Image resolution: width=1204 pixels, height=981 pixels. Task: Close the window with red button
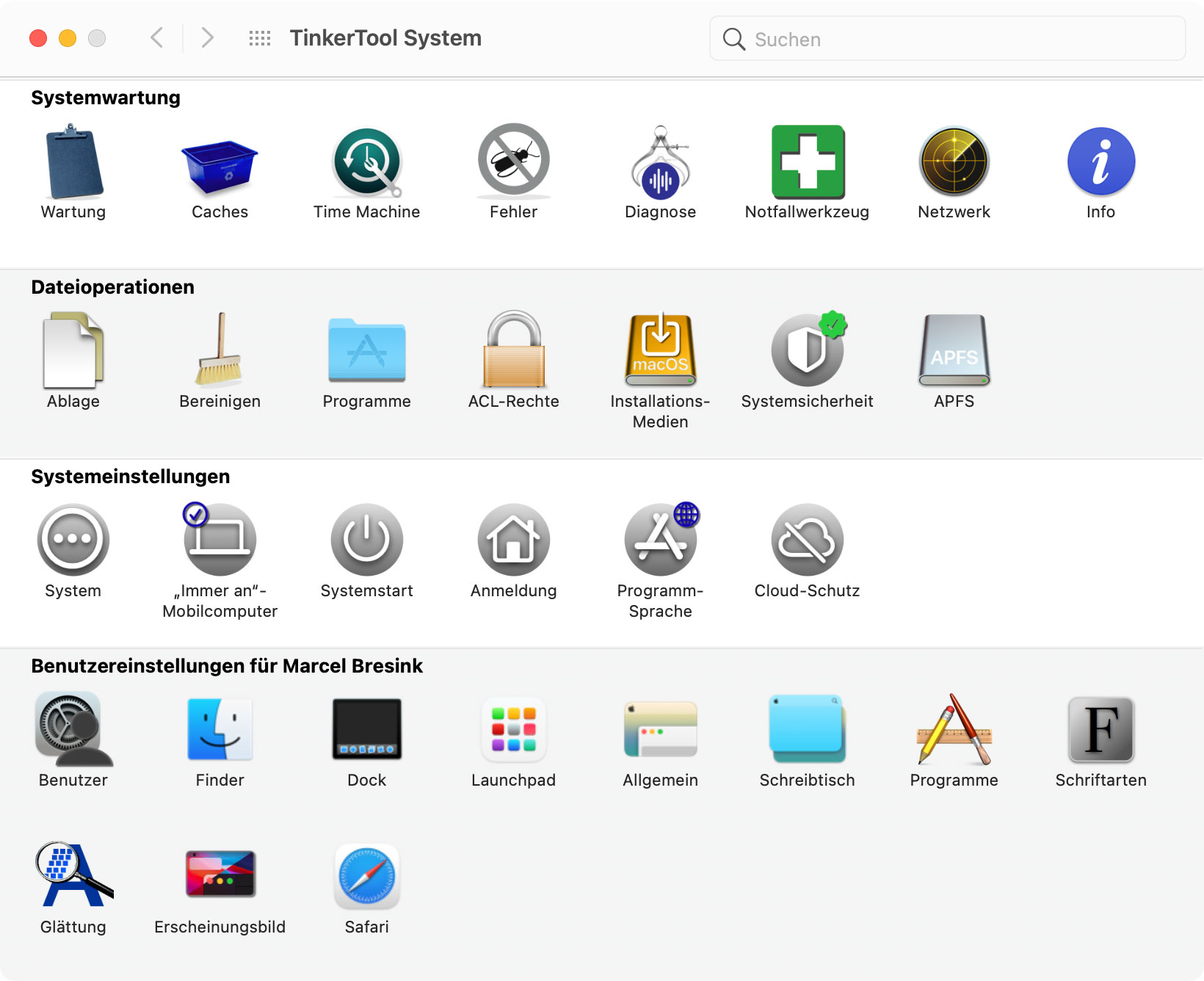pyautogui.click(x=38, y=38)
